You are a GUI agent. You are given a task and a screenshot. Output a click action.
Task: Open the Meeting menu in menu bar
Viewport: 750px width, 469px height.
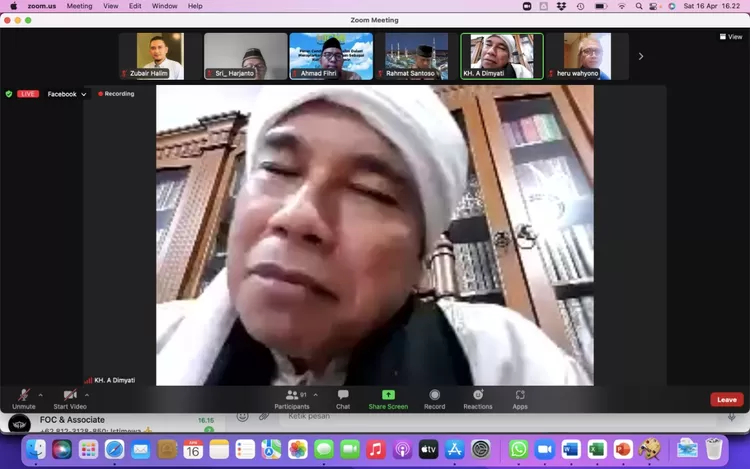coord(79,6)
